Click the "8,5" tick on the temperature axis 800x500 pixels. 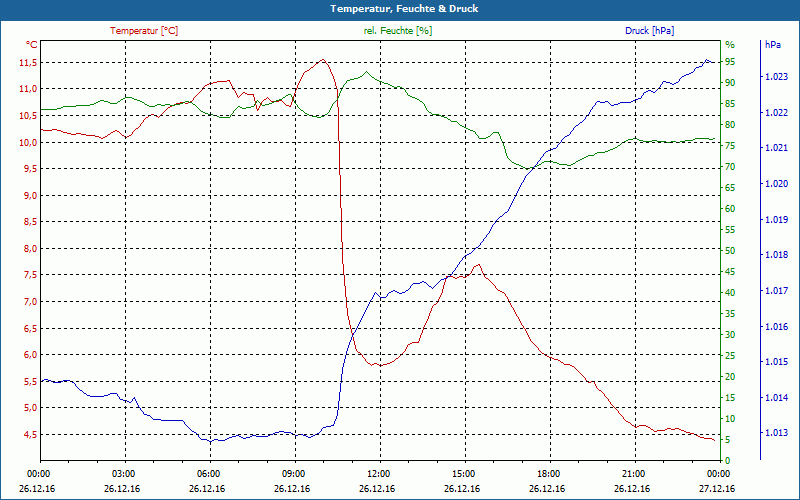coord(30,222)
